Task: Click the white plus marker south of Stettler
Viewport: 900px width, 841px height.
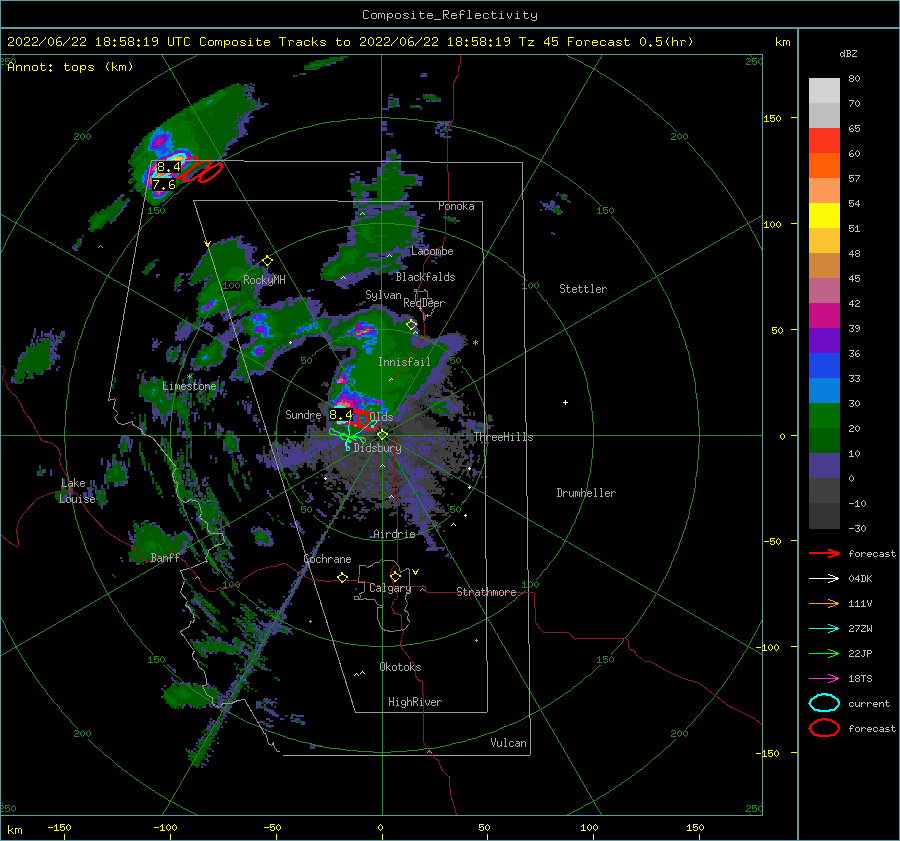Action: coord(565,402)
